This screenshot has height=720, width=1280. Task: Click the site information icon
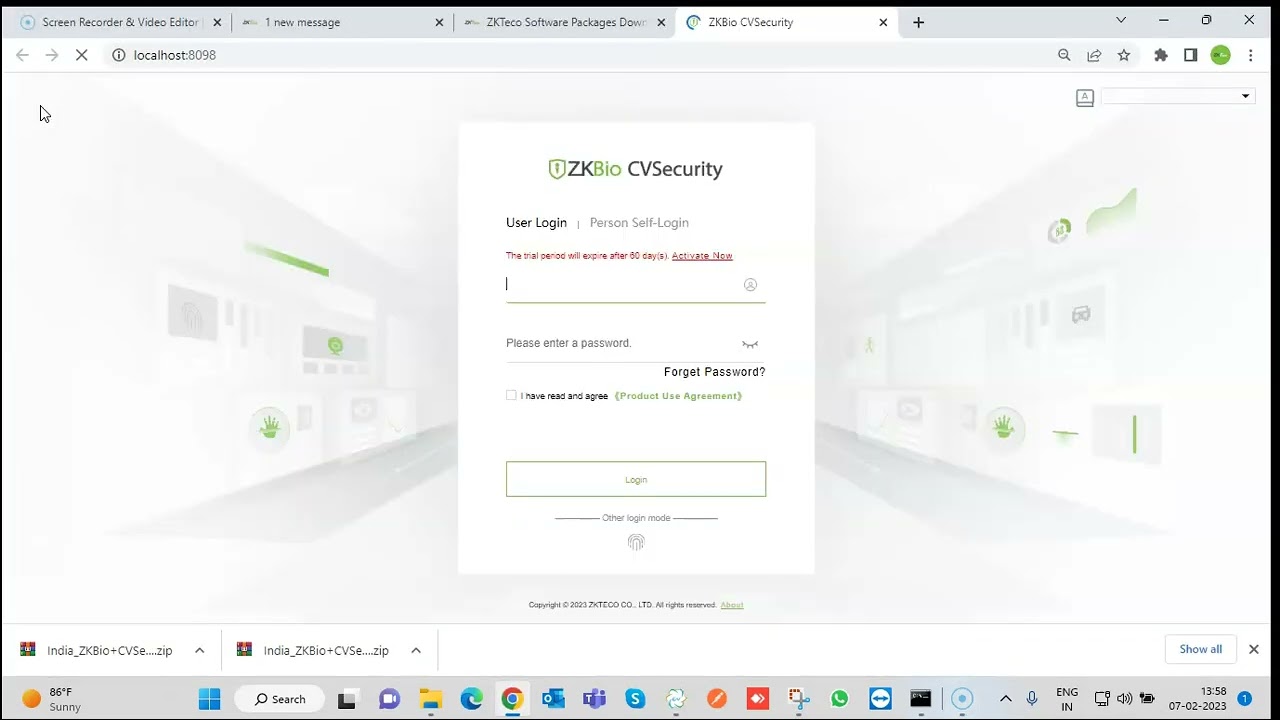point(118,55)
